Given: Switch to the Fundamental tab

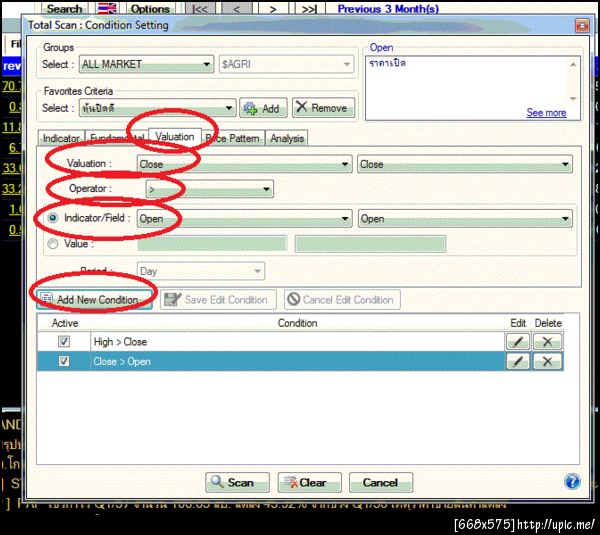Looking at the screenshot, I should pyautogui.click(x=117, y=138).
